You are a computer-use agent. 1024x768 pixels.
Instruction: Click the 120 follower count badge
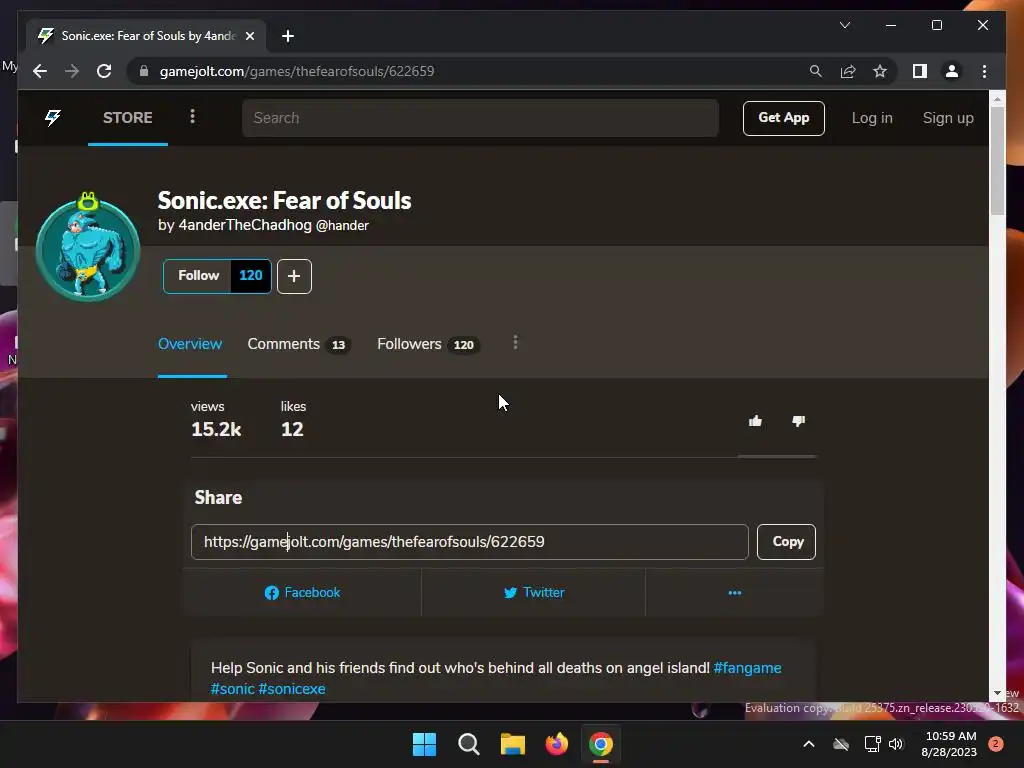click(x=251, y=276)
